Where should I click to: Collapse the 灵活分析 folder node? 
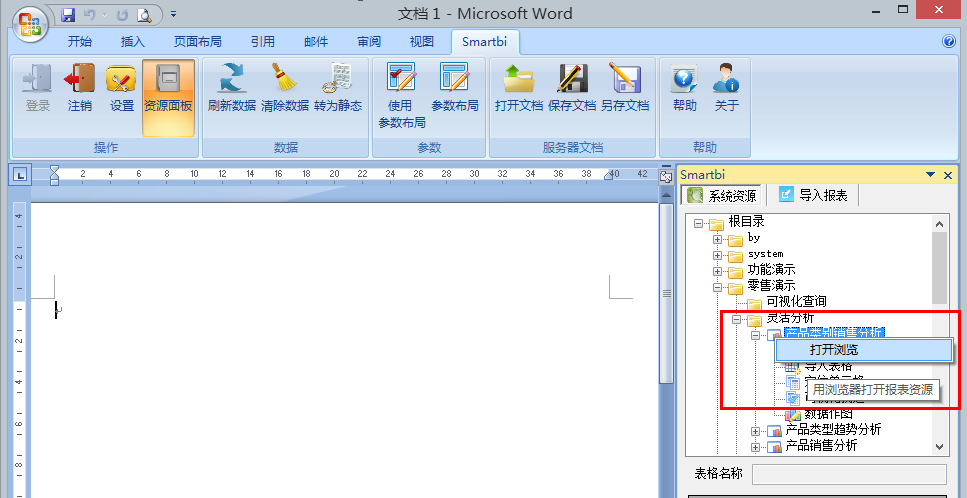pos(736,319)
